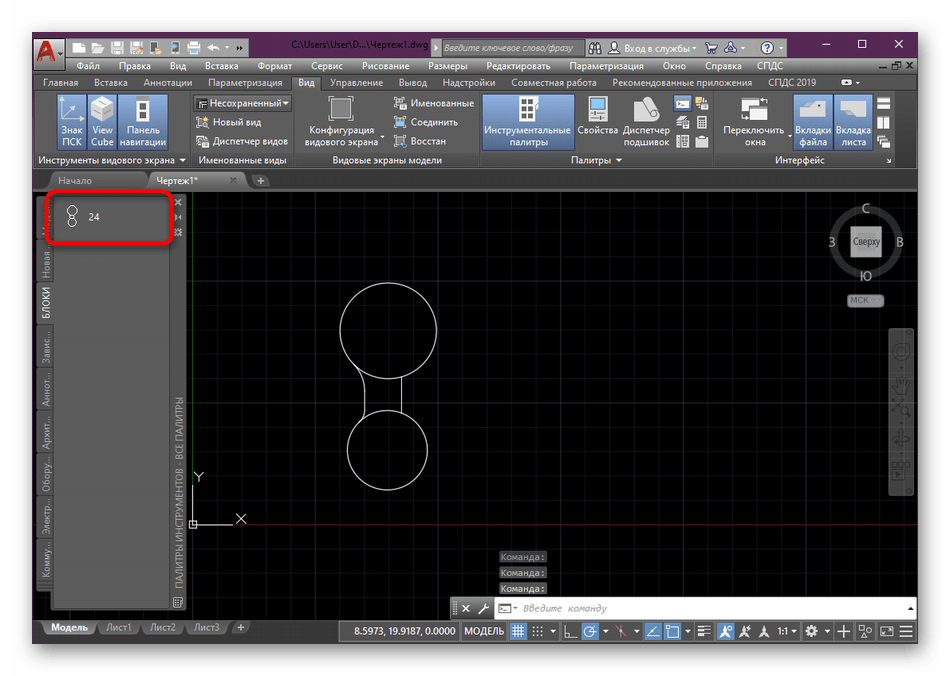The image size is (950, 676).
Task: Click the block 24 thumbnail in palette
Action: 72,216
